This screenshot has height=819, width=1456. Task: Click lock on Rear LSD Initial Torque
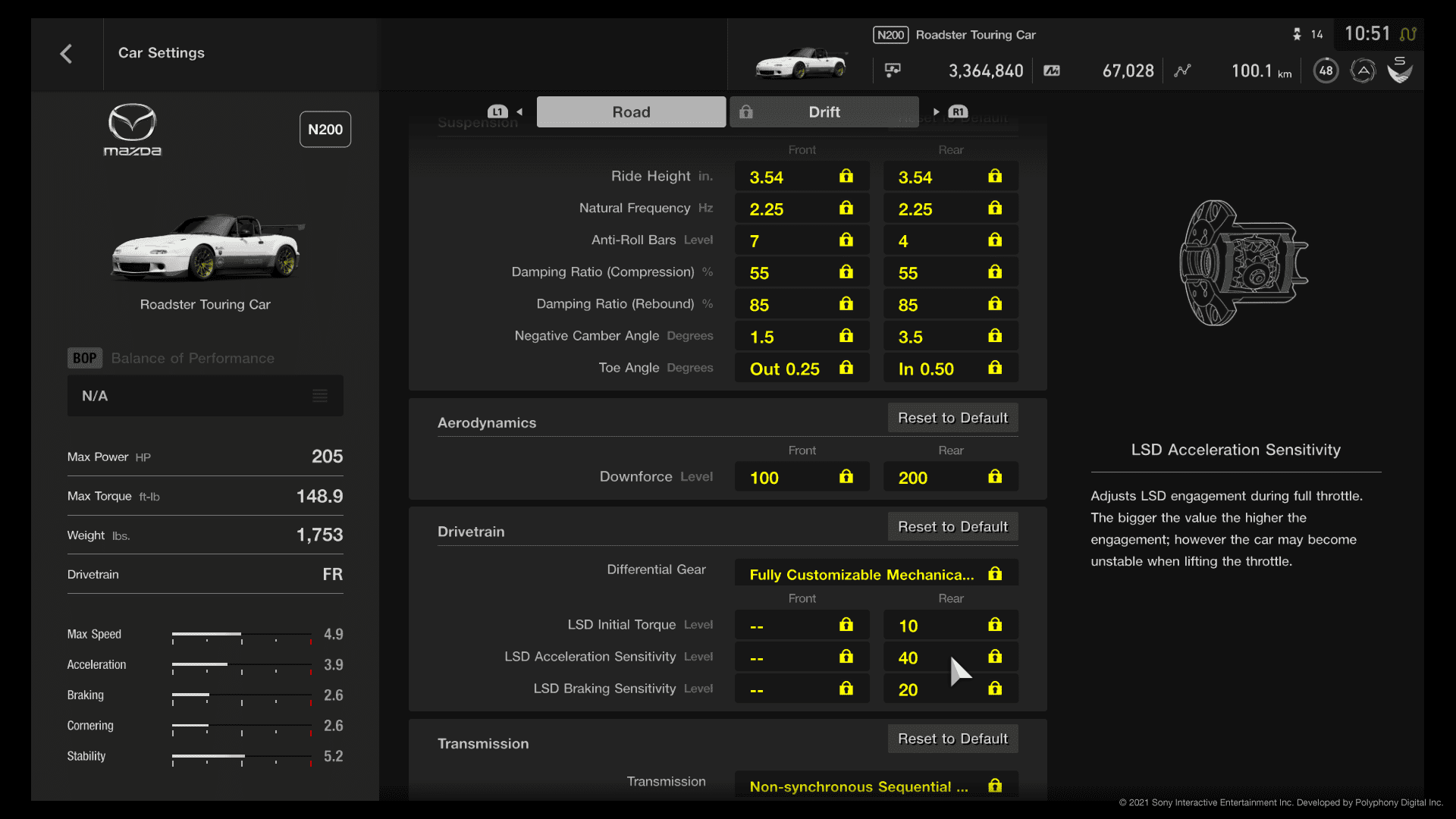pyautogui.click(x=995, y=625)
